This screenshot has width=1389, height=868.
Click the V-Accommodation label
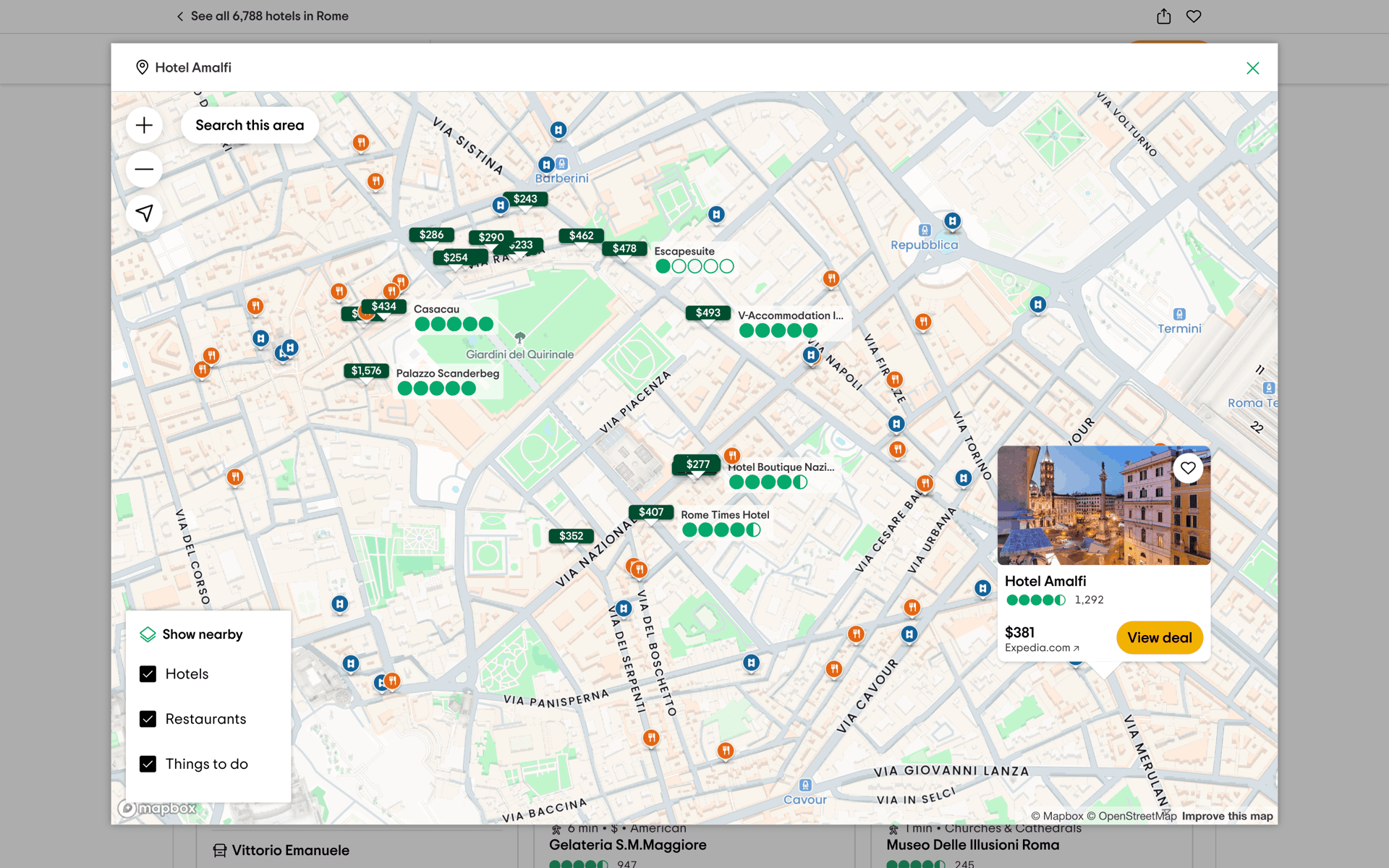(x=791, y=316)
